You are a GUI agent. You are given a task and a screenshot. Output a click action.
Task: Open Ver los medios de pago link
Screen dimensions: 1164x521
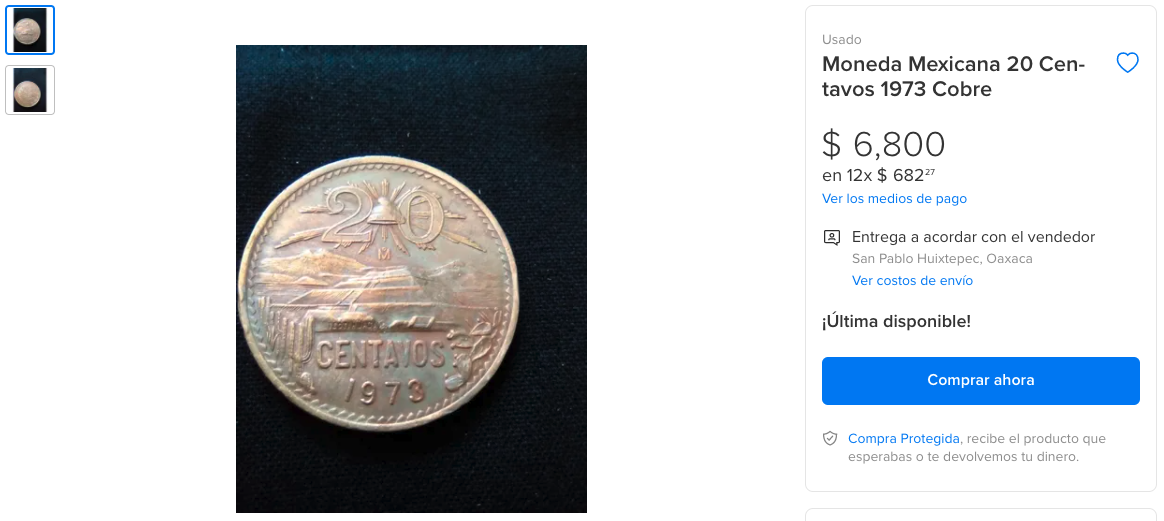click(894, 199)
